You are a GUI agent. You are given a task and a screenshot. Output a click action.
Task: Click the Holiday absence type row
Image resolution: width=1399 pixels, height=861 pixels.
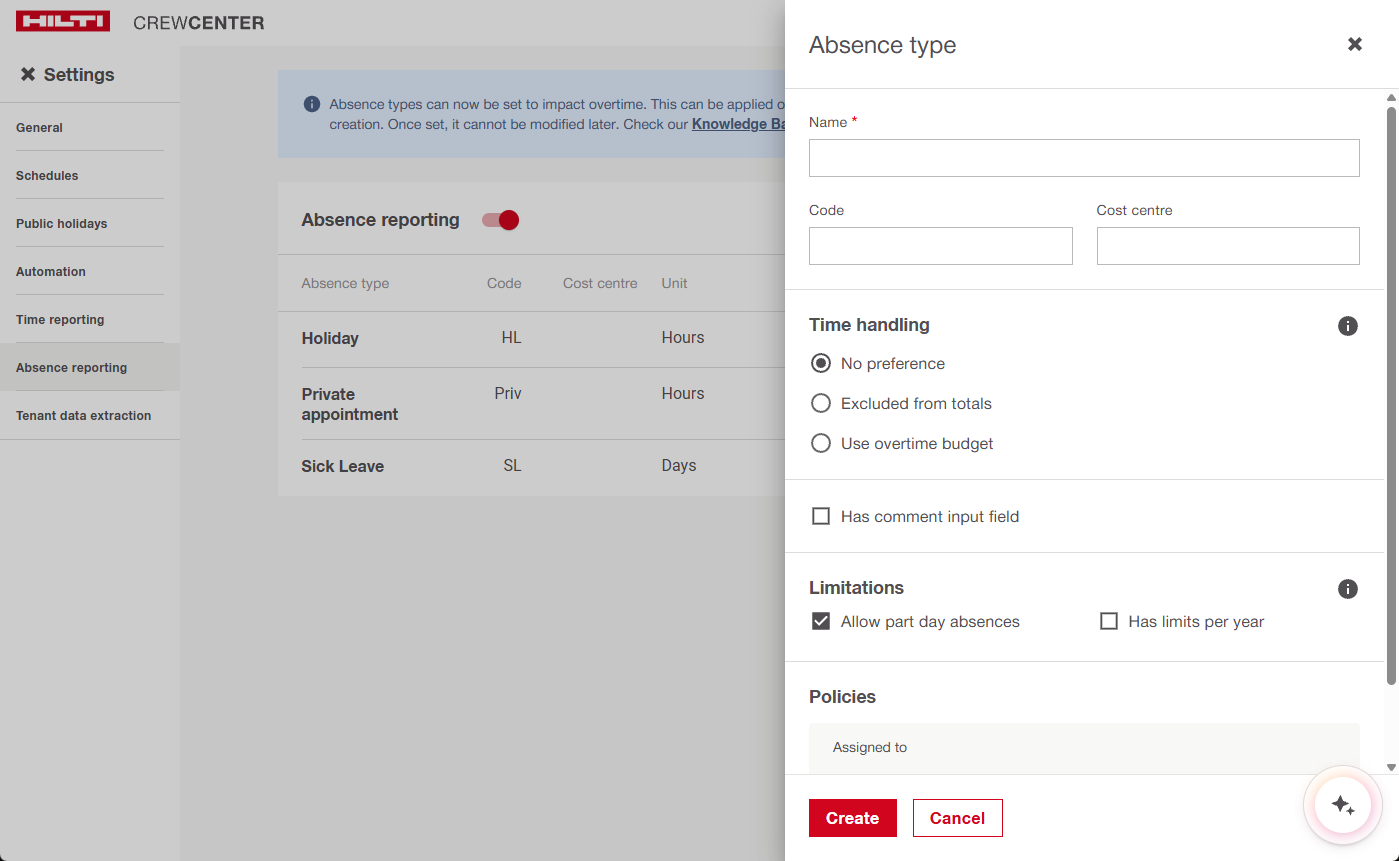[531, 339]
